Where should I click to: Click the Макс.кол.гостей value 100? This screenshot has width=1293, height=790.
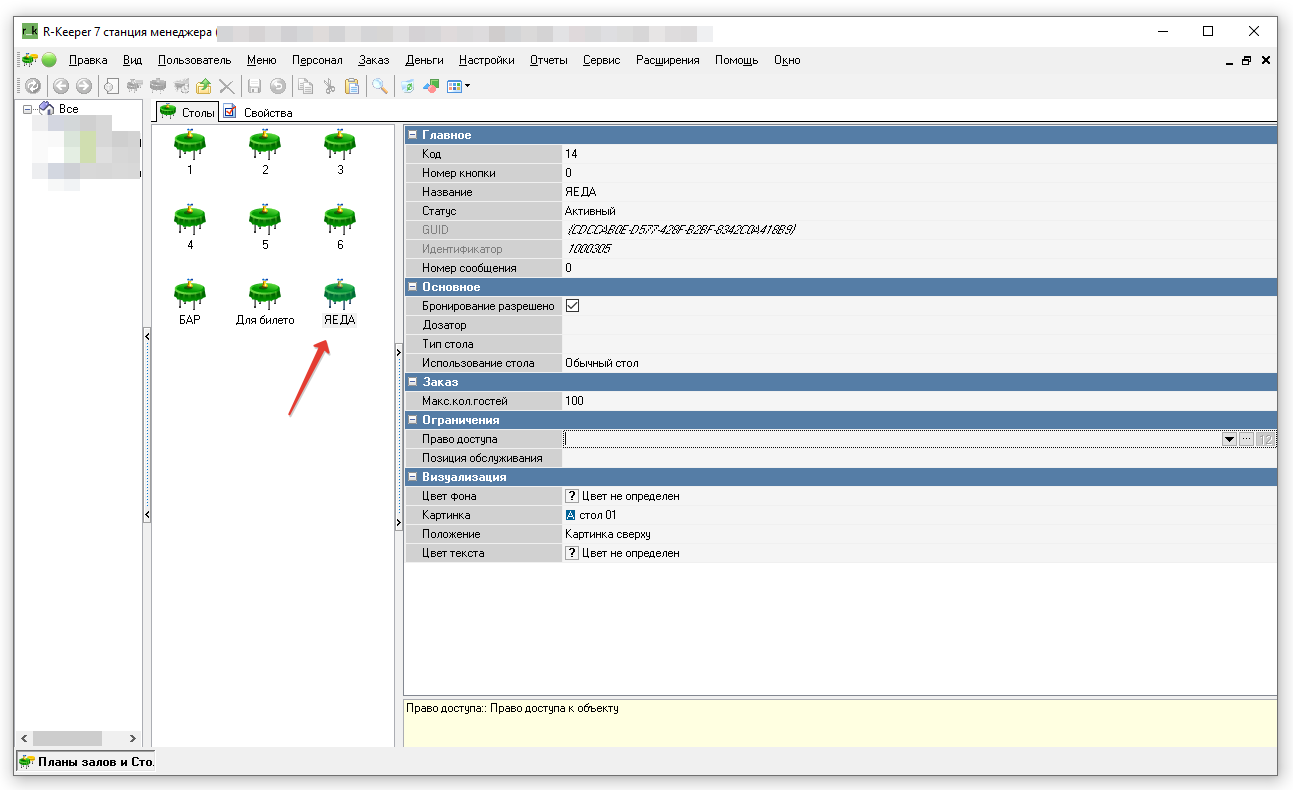coord(574,401)
